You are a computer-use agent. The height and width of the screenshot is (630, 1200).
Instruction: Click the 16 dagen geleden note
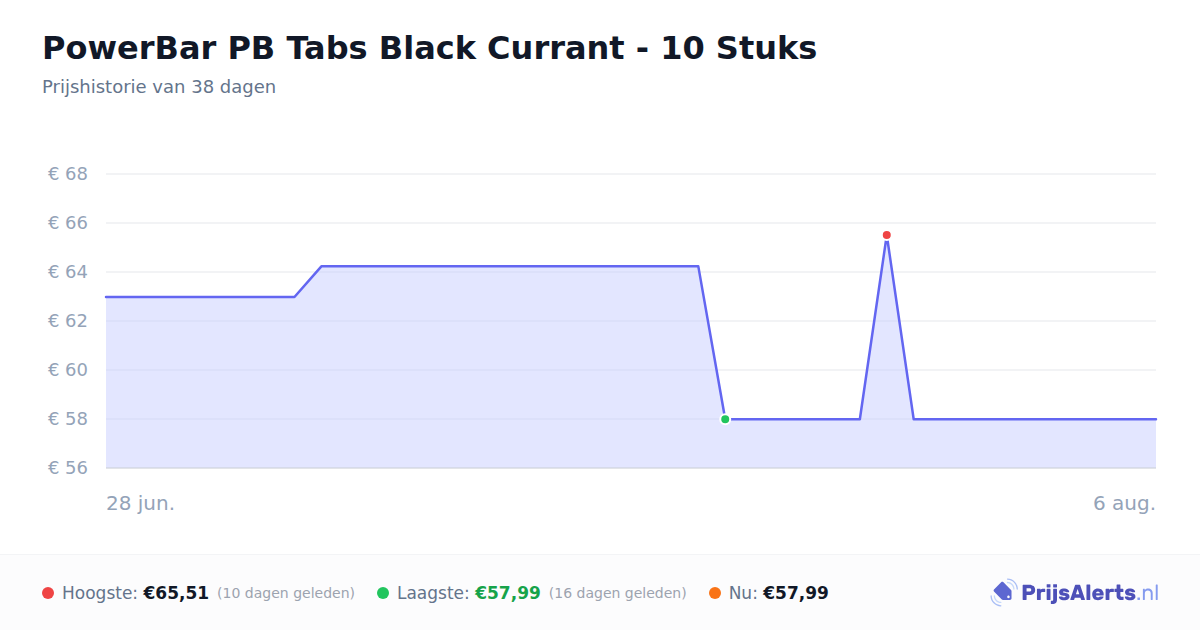coord(618,593)
